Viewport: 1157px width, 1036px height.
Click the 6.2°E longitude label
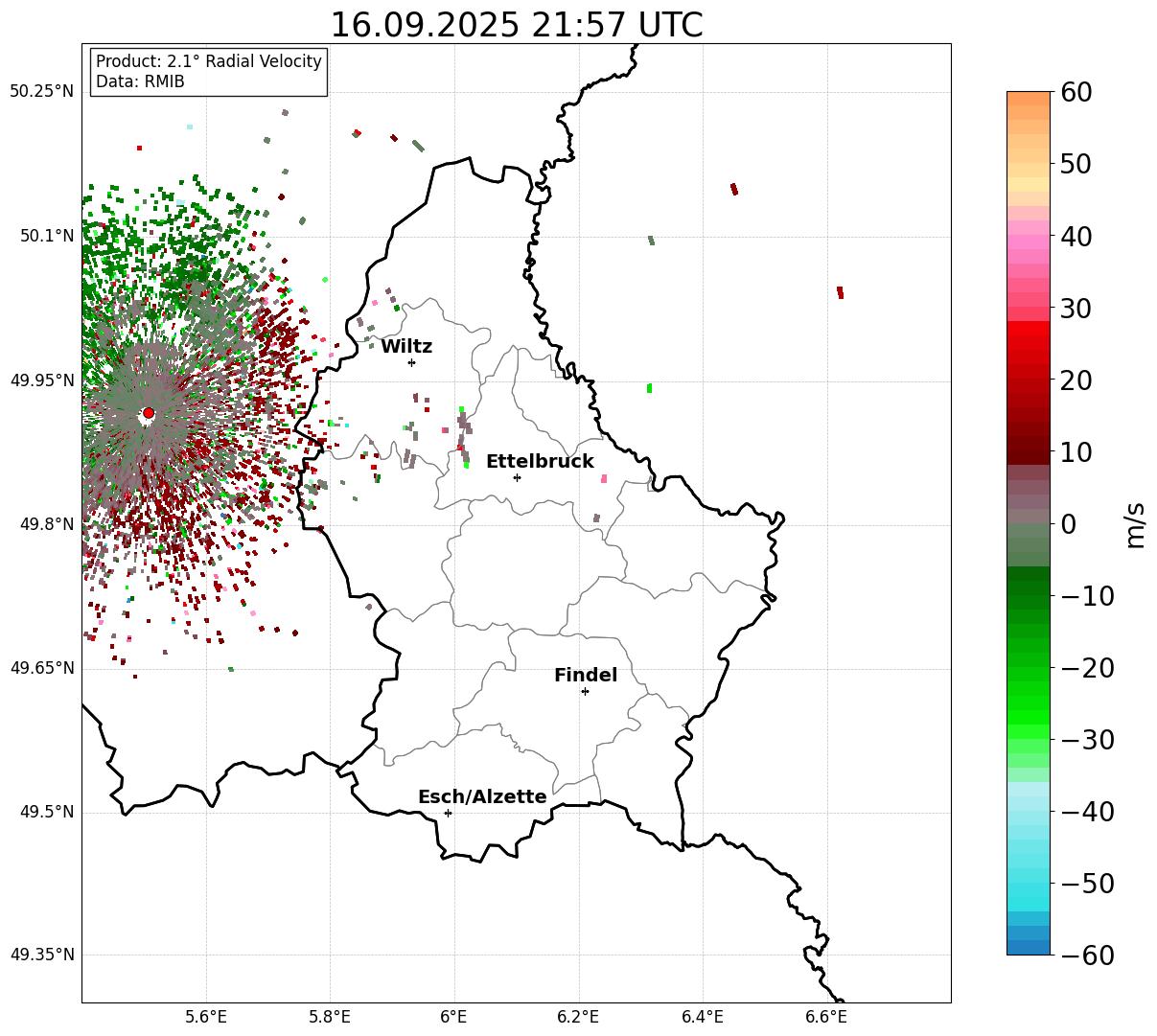pos(578,1017)
